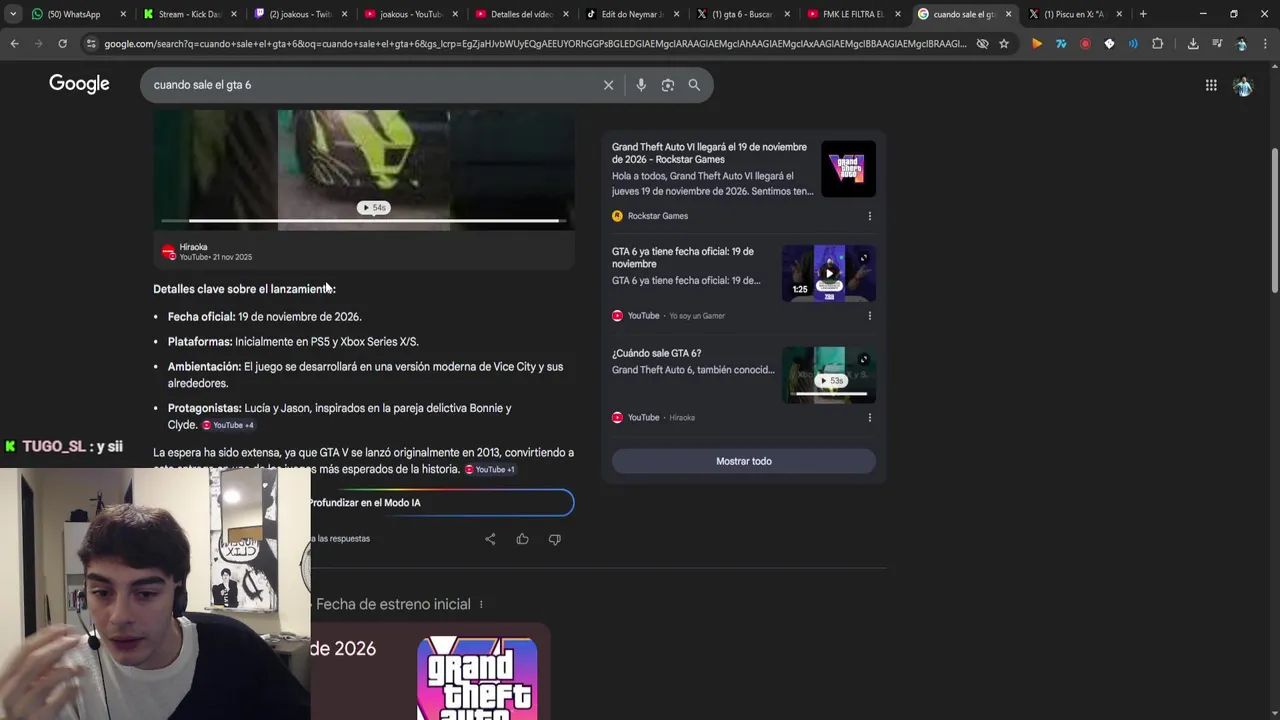The height and width of the screenshot is (720, 1280).
Task: Open '¿Cuándo sale GTA 6?' video result
Action: (x=656, y=353)
